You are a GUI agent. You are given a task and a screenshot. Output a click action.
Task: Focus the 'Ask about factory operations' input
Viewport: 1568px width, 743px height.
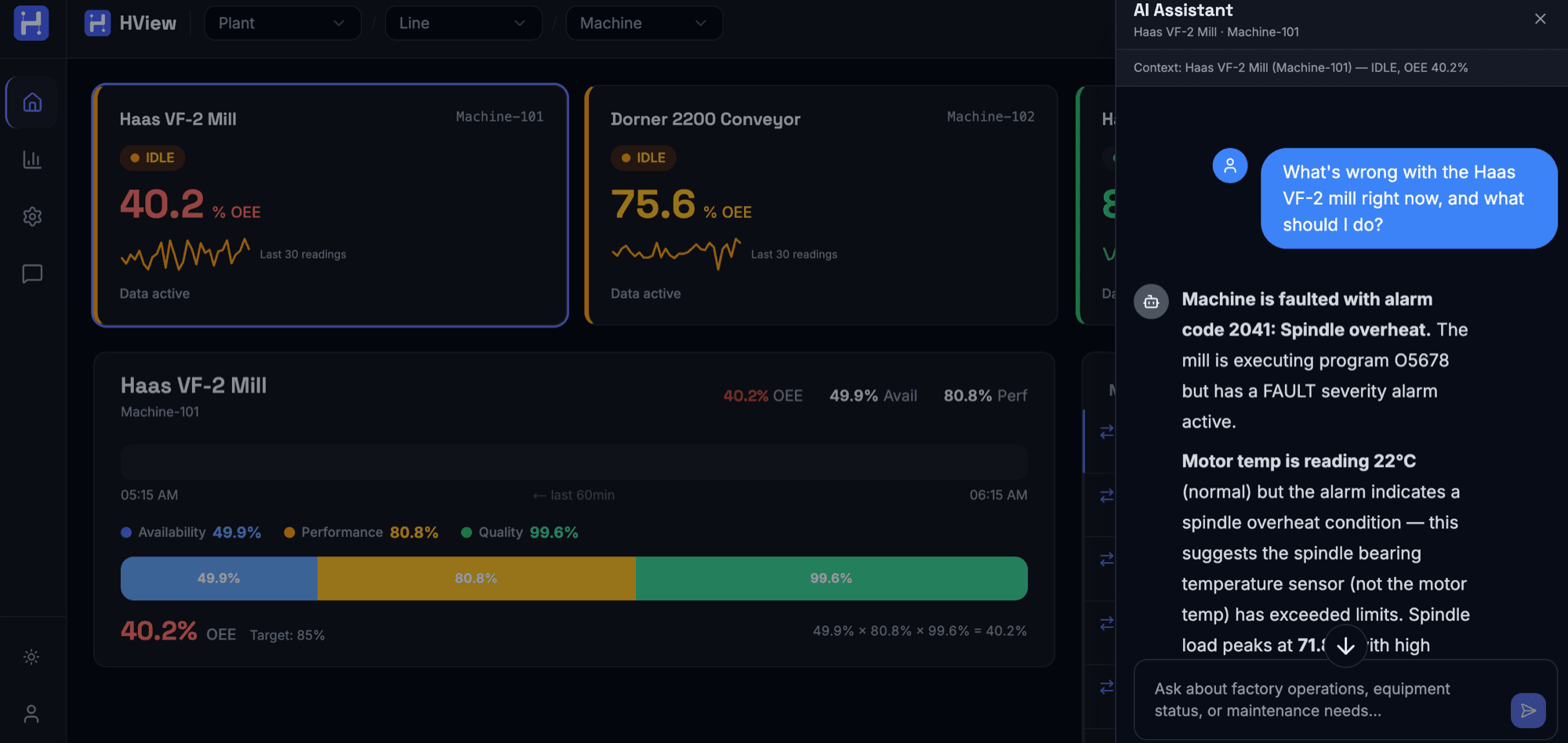1325,700
